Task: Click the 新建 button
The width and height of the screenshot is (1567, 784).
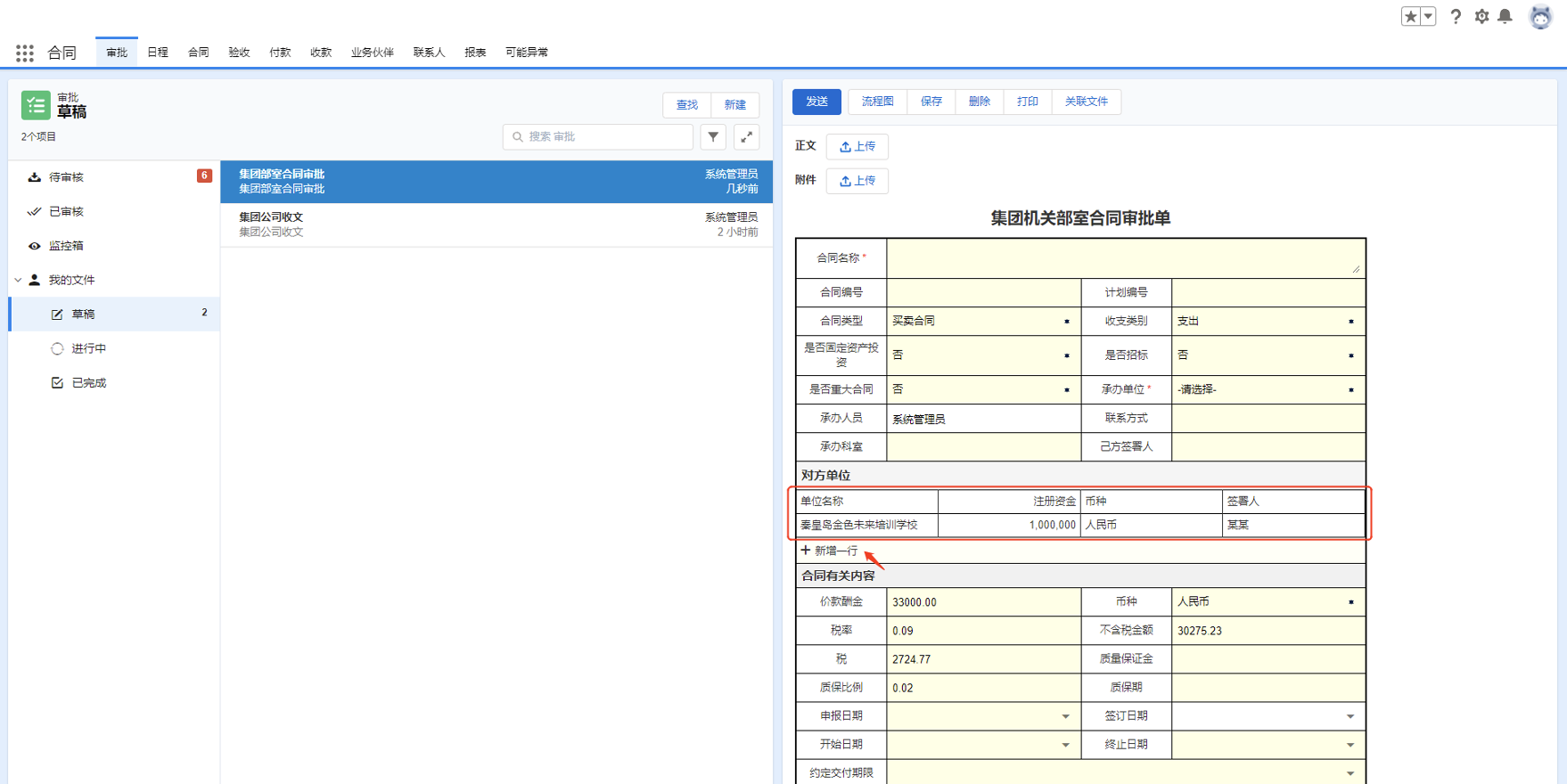Action: [x=735, y=105]
